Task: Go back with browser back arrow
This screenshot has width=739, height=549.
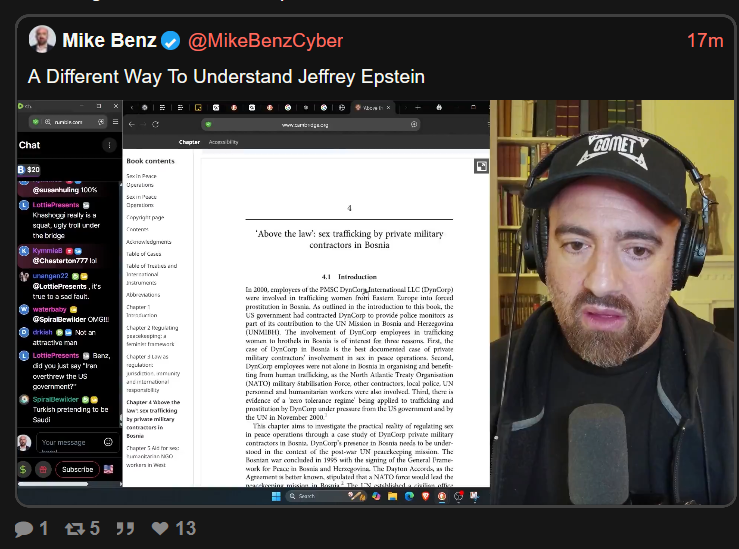Action: pyautogui.click(x=131, y=124)
